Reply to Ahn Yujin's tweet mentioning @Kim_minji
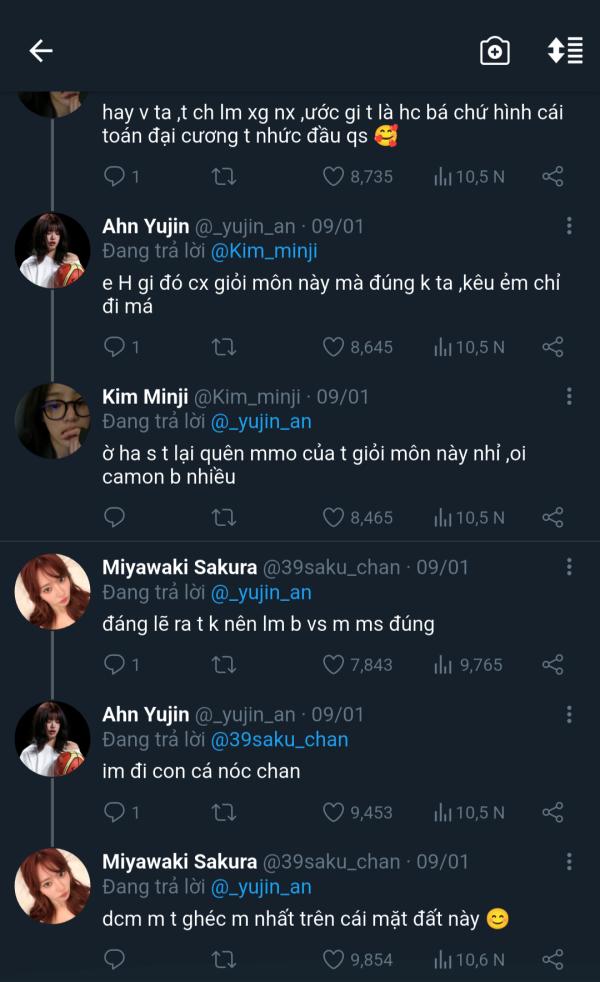600x982 pixels. (115, 347)
